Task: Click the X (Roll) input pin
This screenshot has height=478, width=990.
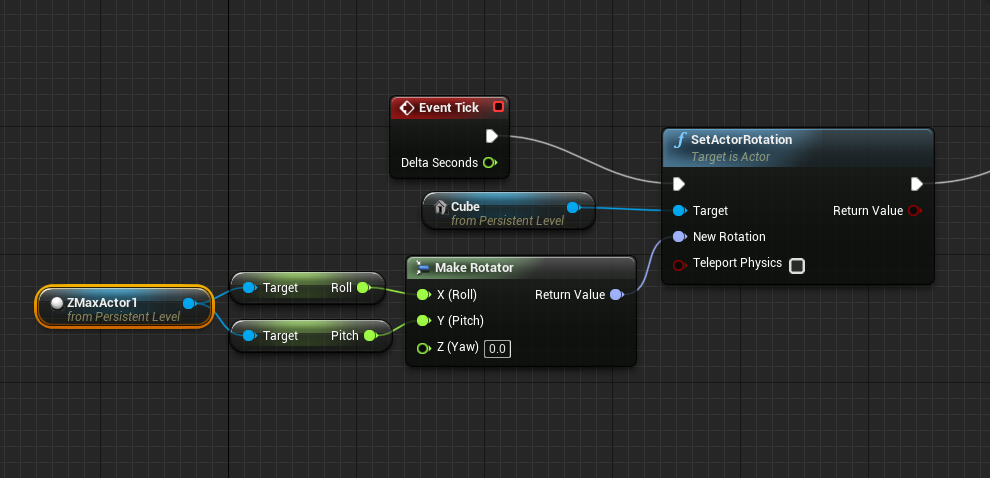Action: coord(423,295)
